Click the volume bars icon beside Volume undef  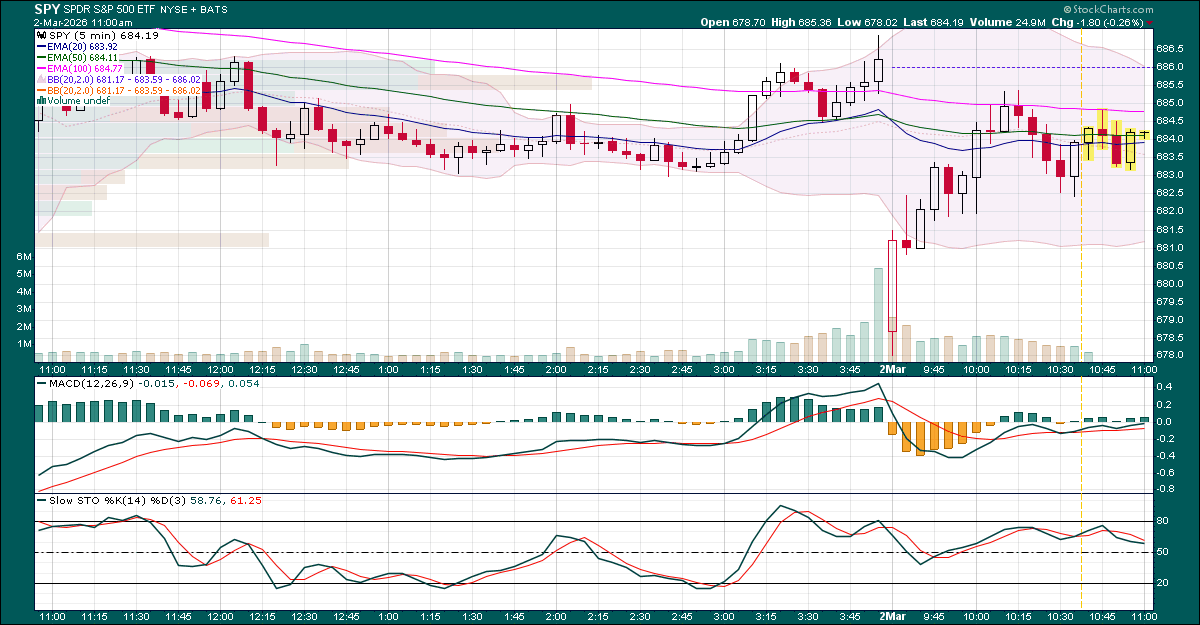point(40,100)
